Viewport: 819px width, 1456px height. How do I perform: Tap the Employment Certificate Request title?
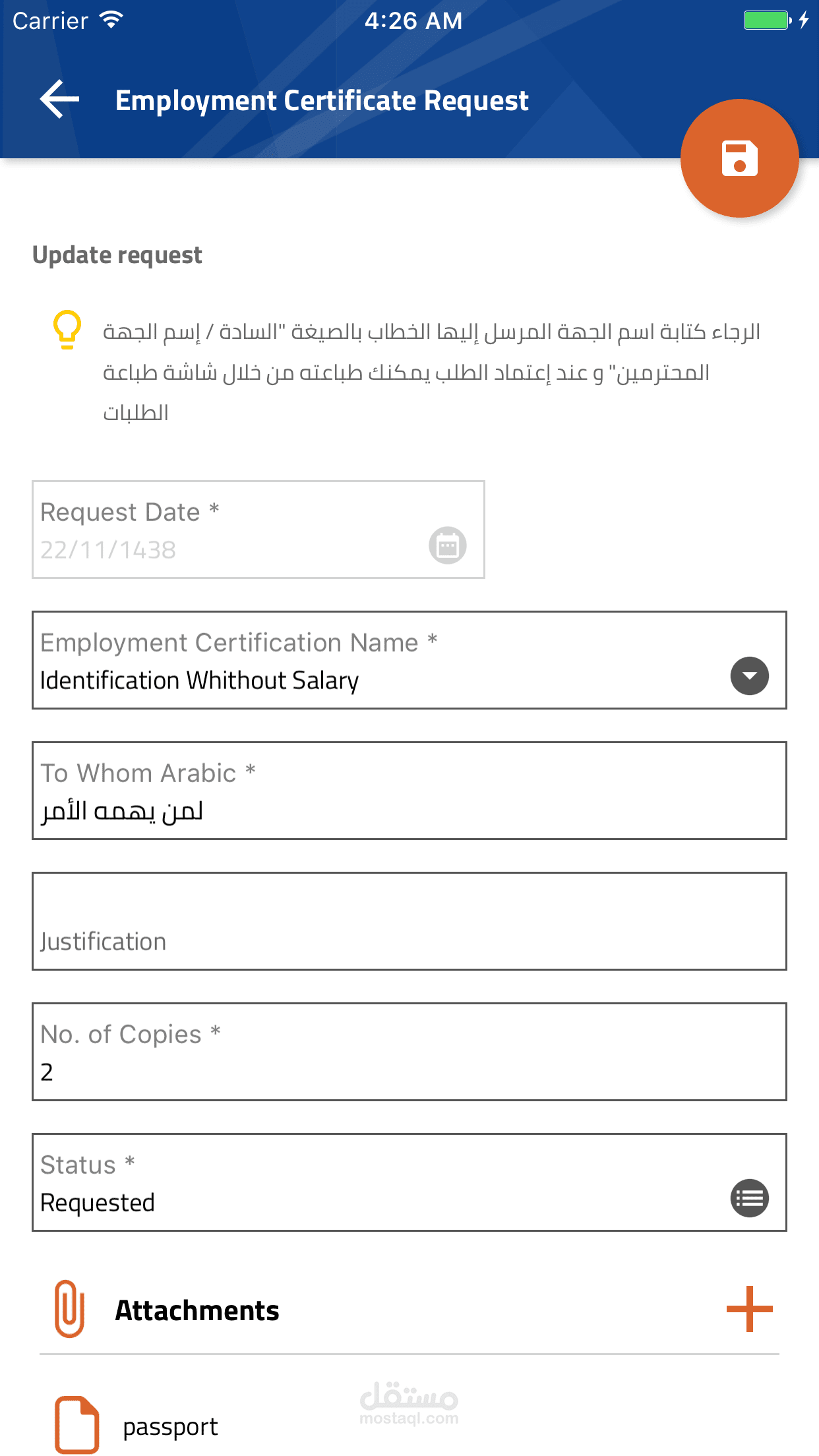click(x=322, y=100)
